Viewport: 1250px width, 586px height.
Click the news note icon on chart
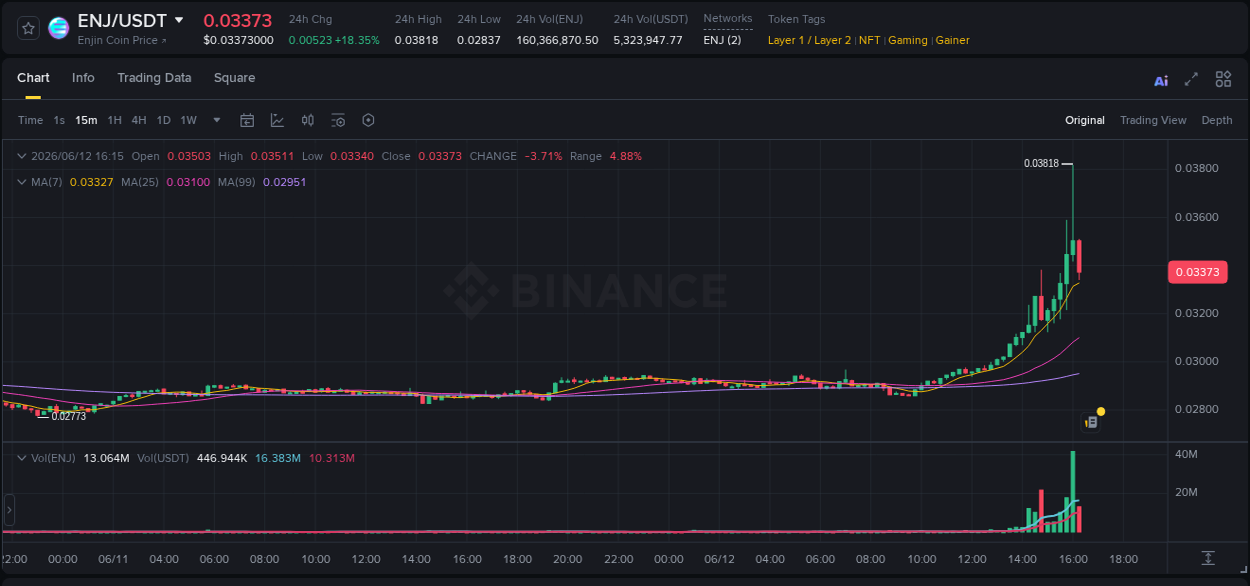coord(1092,422)
